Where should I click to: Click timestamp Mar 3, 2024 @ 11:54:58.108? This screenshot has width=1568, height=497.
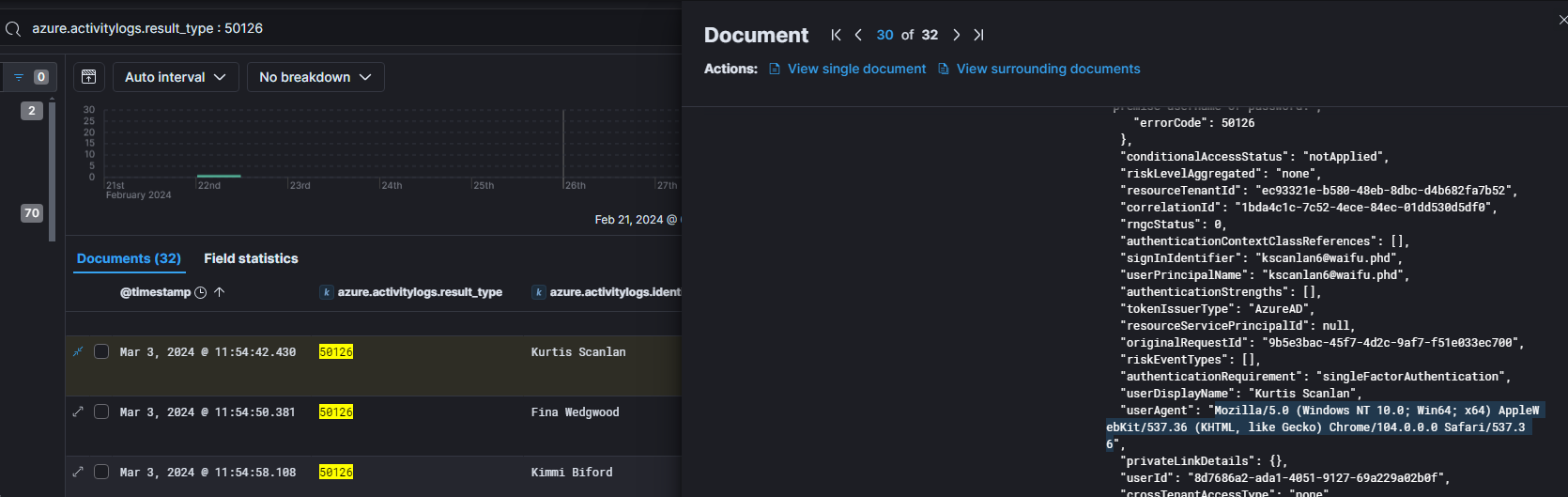tap(208, 473)
